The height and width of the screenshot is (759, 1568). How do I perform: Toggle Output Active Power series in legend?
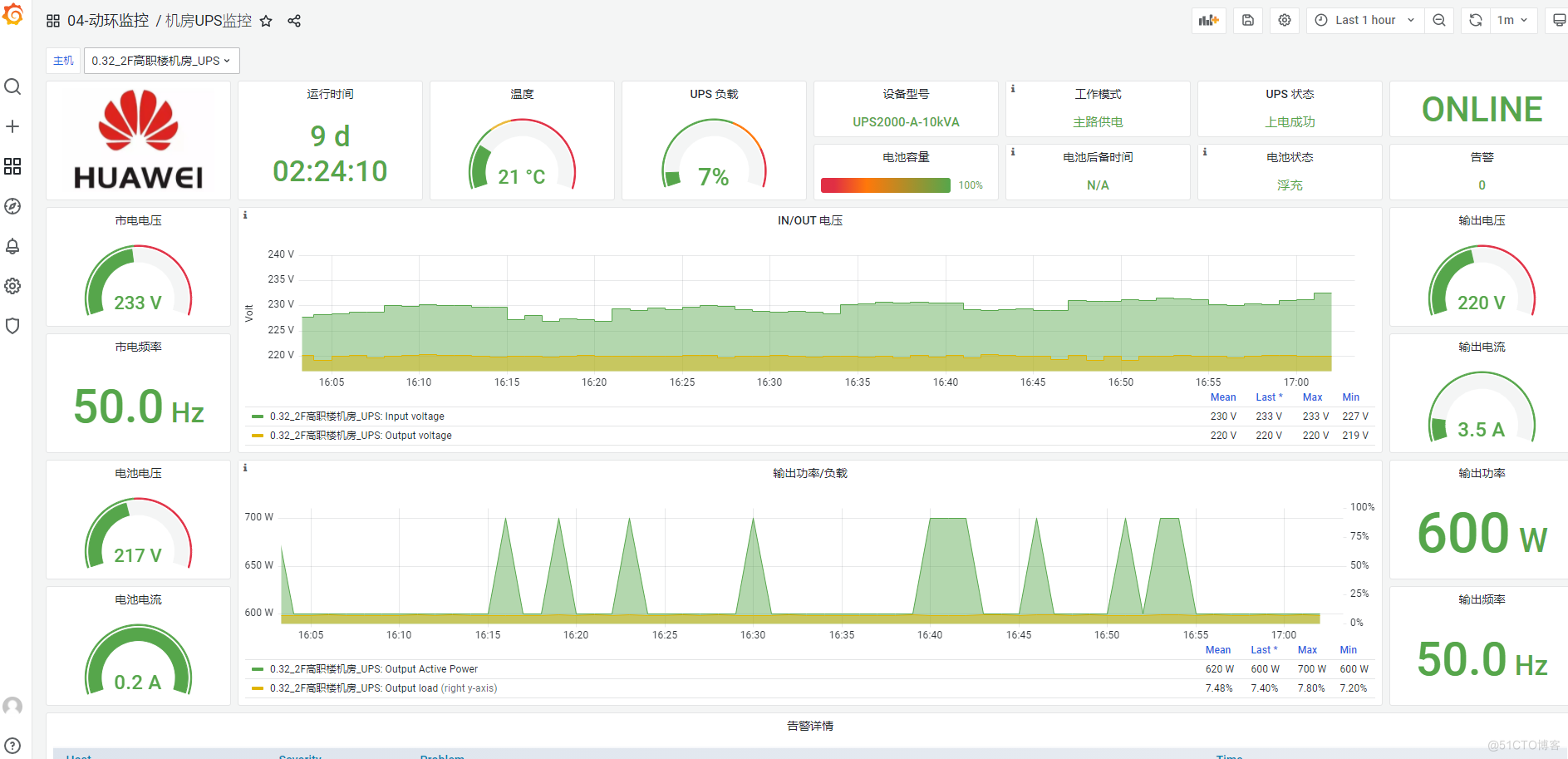coord(374,669)
